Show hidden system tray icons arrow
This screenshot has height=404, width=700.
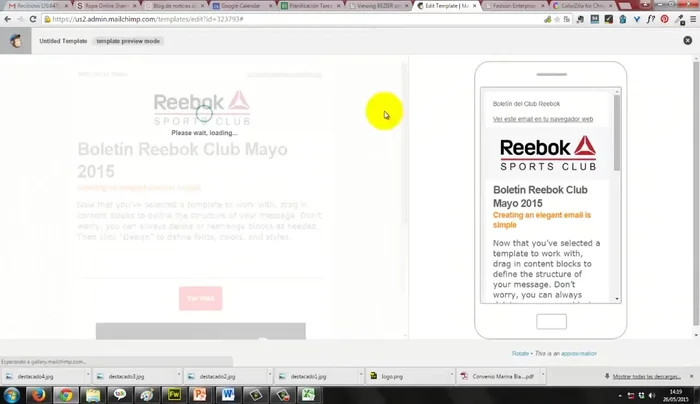tap(620, 396)
